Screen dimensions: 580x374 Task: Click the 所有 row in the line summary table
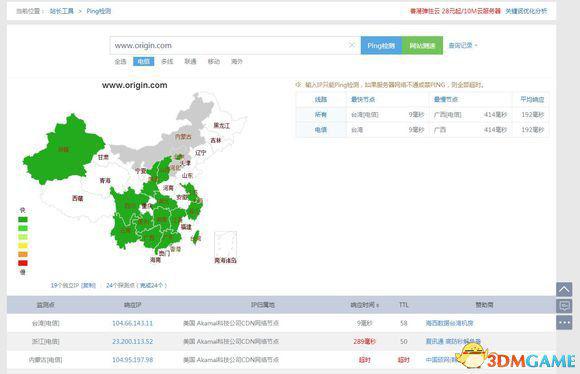click(422, 115)
